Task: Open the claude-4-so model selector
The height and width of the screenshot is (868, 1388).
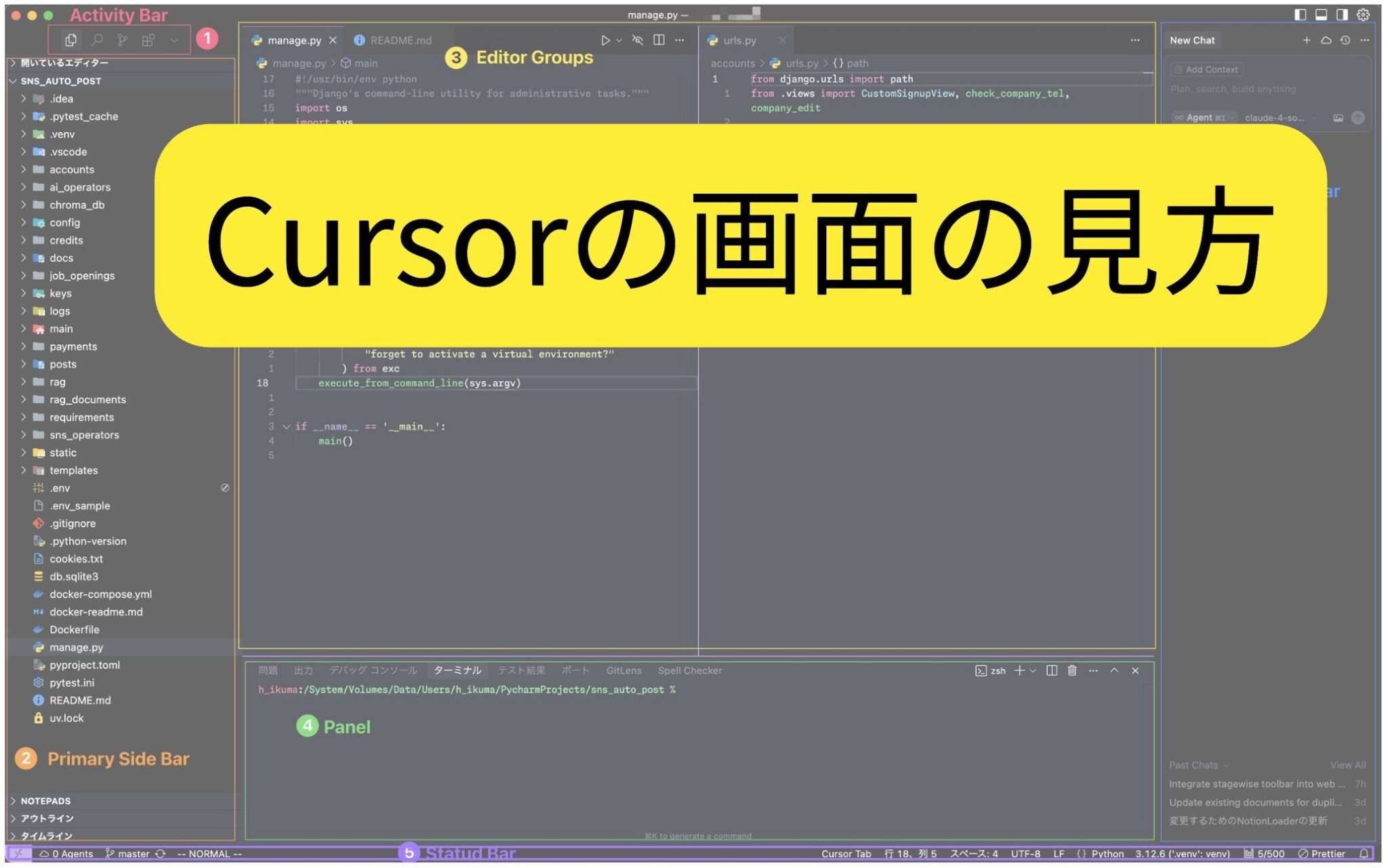Action: 1278,117
